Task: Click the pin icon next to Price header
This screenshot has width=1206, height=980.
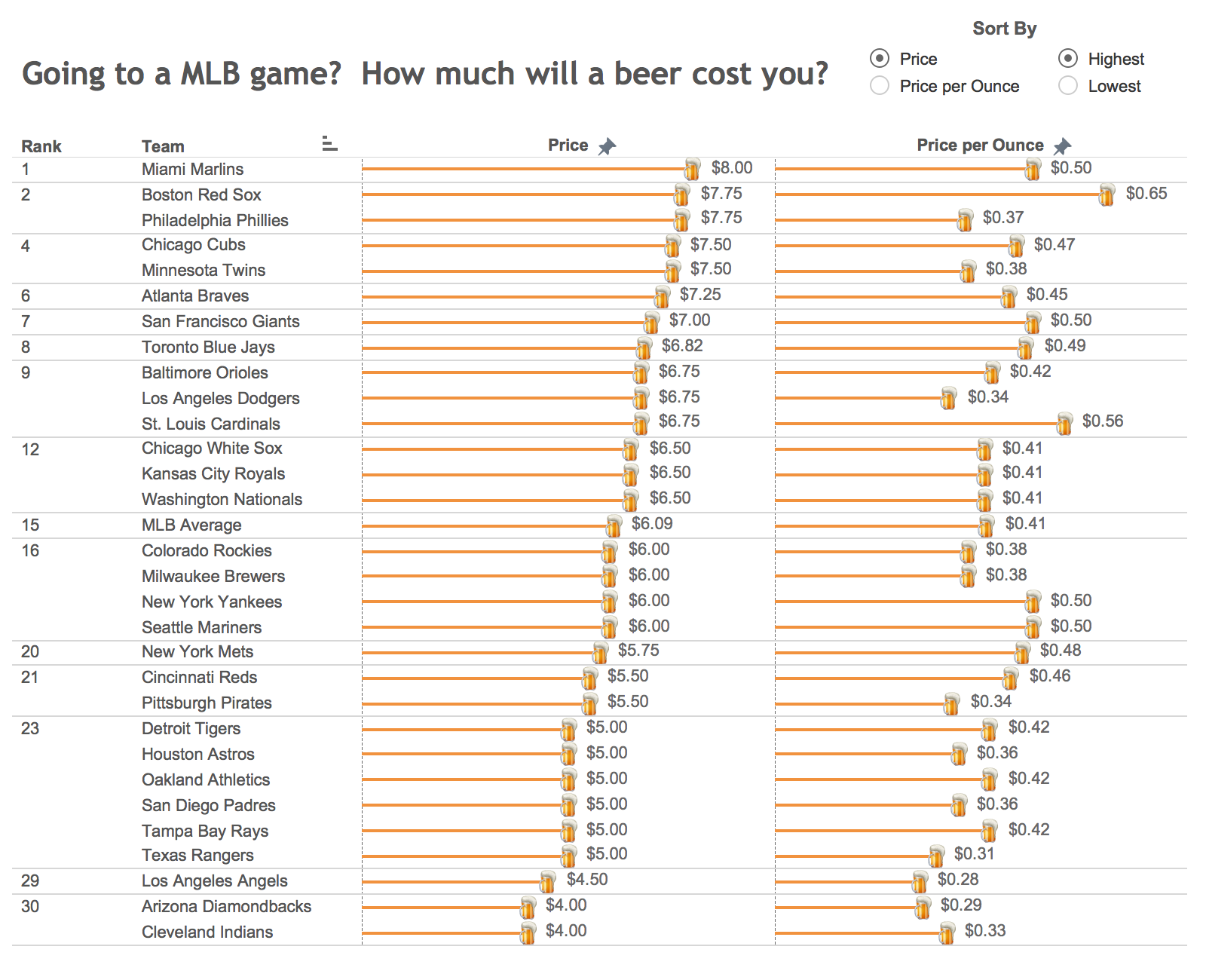Action: tap(609, 145)
